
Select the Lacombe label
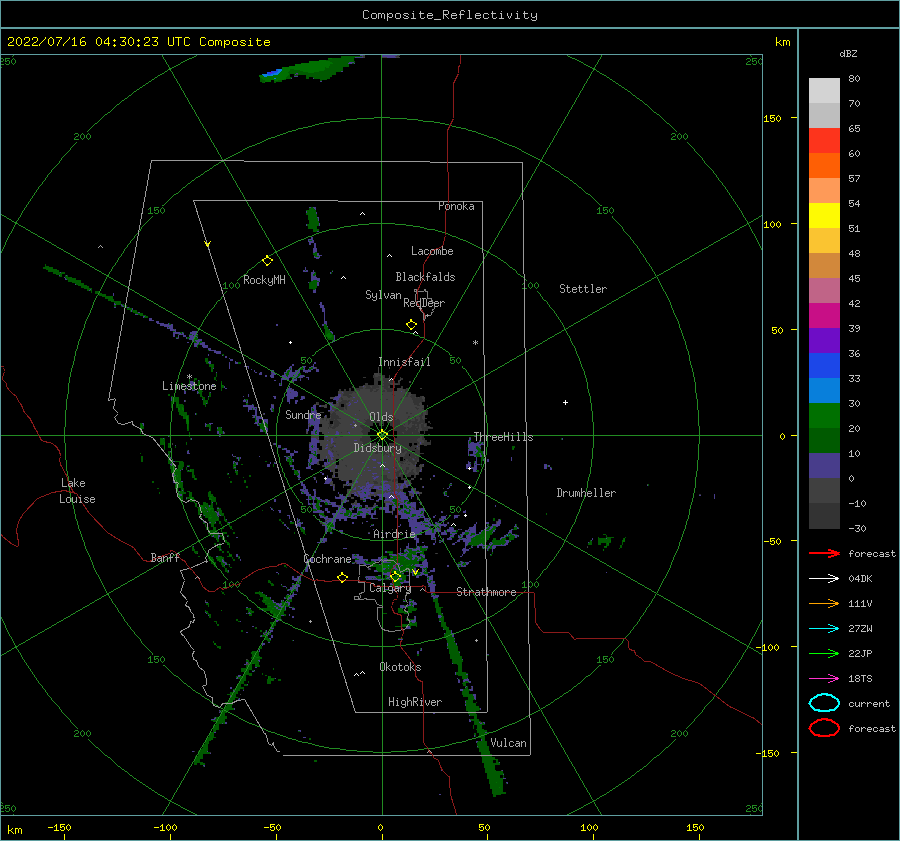coord(432,251)
